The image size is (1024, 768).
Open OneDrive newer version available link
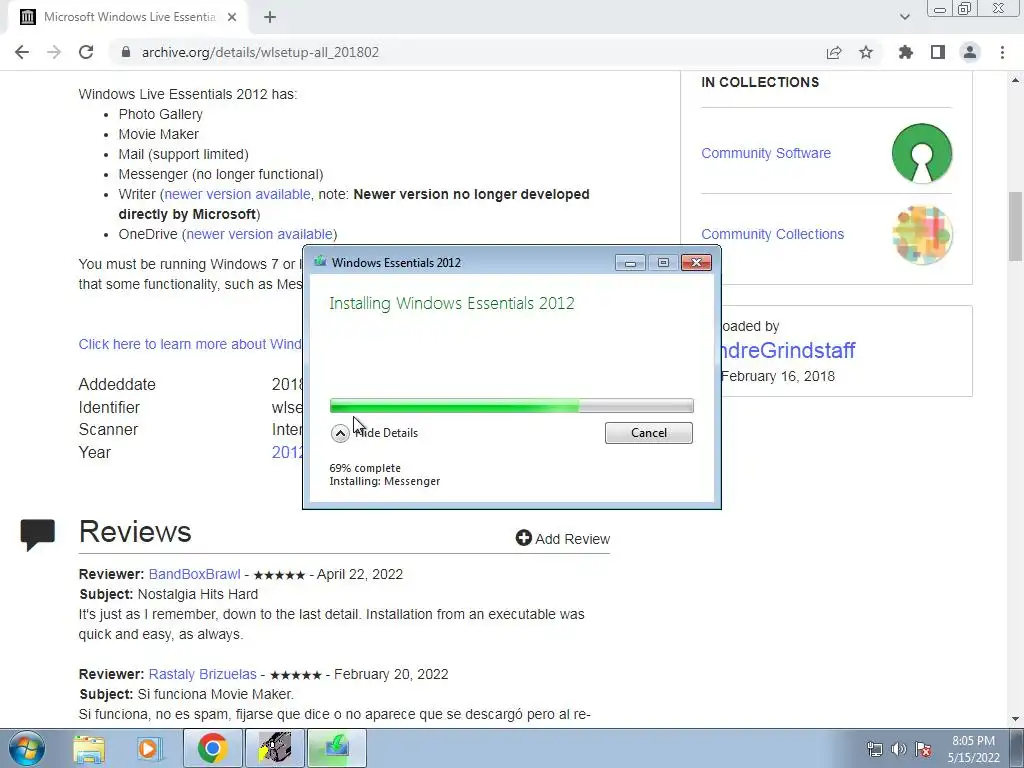[259, 234]
